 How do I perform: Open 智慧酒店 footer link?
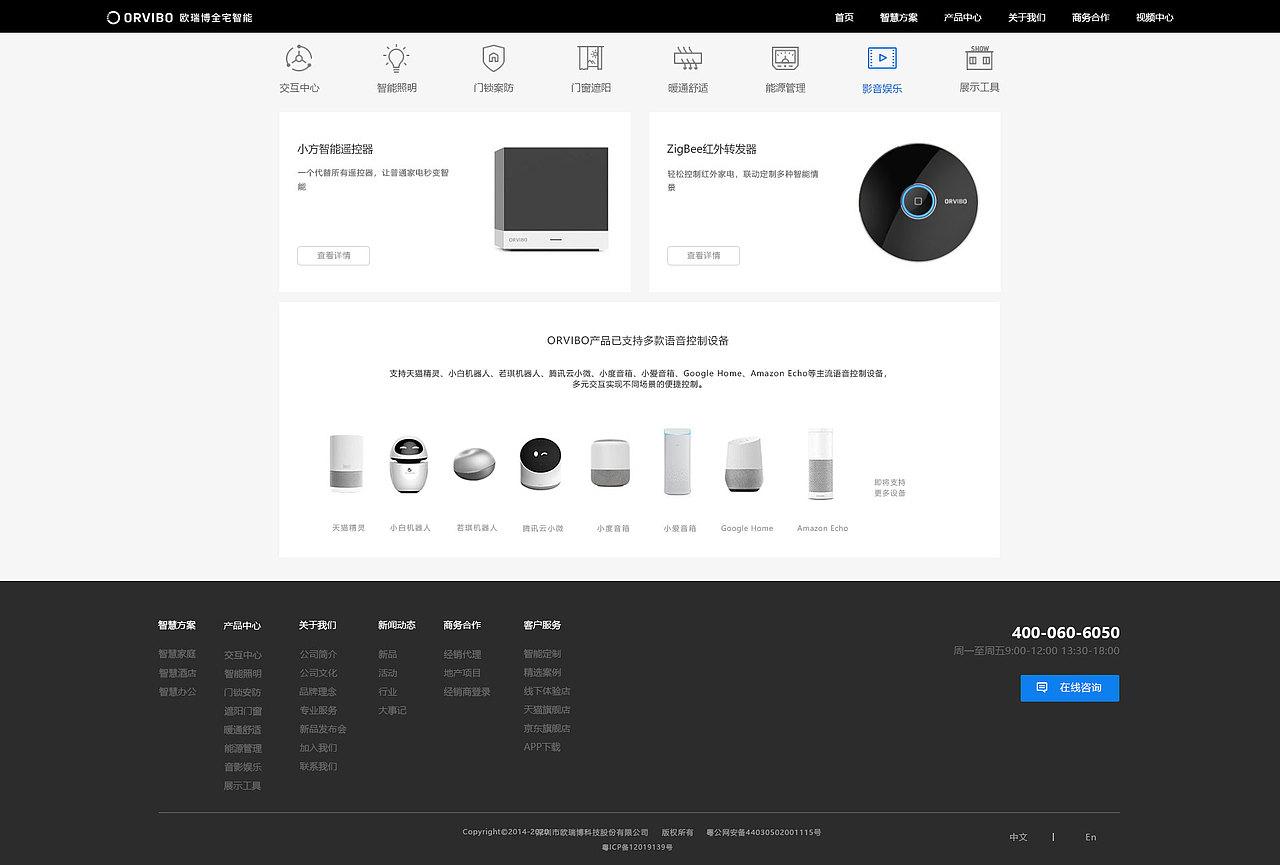coord(177,673)
